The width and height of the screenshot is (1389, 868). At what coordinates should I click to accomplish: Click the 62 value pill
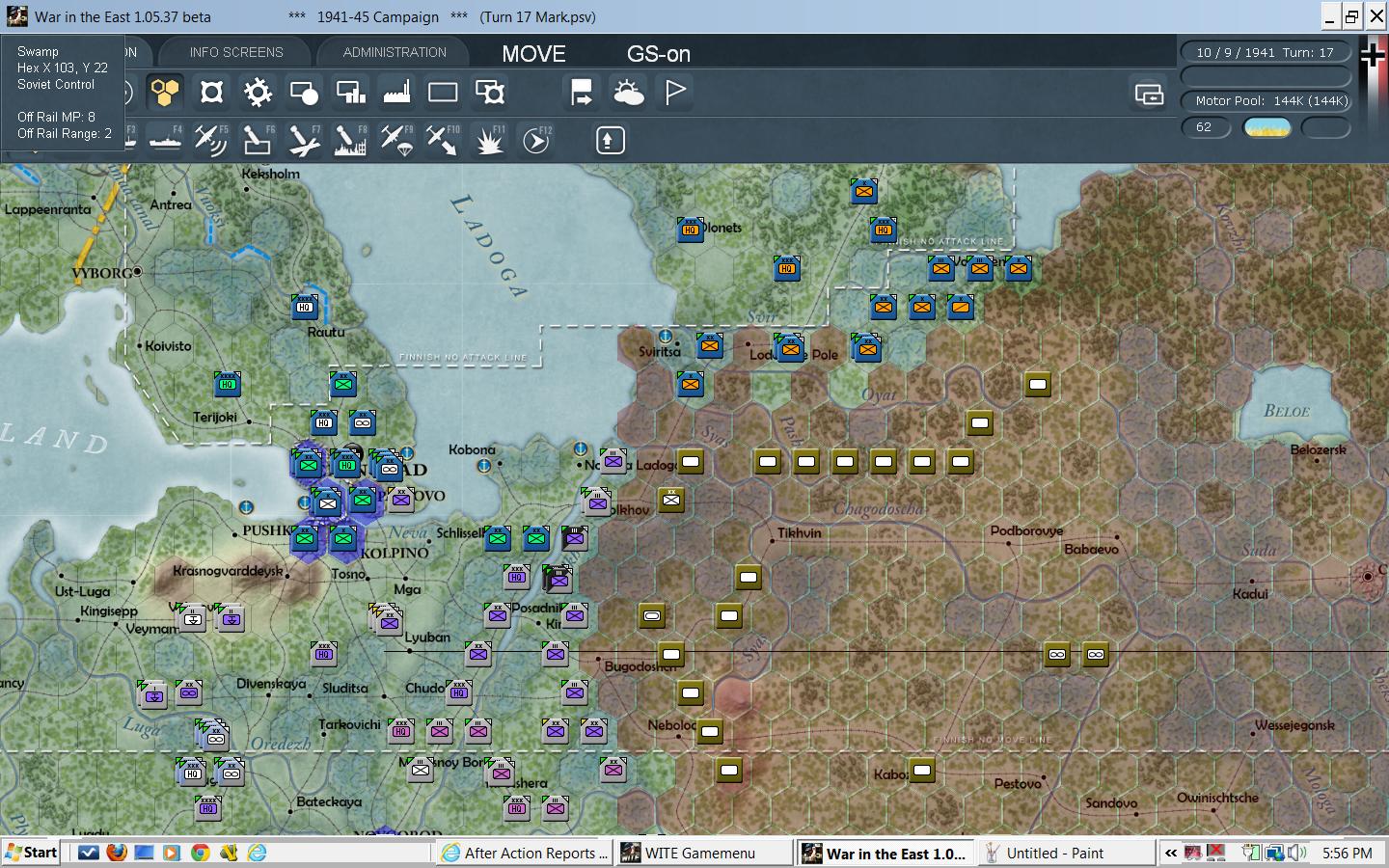coord(1206,127)
